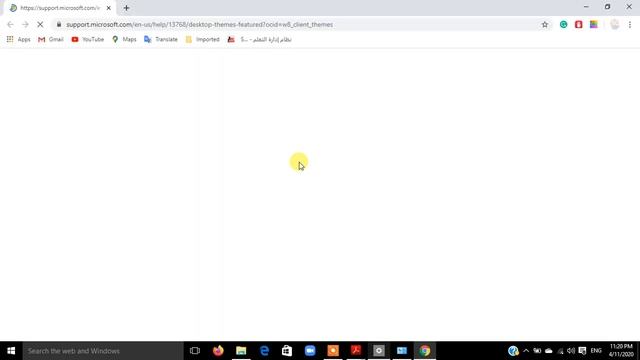The width and height of the screenshot is (640, 360).
Task: Open network connections tray icon
Action: coord(560,351)
